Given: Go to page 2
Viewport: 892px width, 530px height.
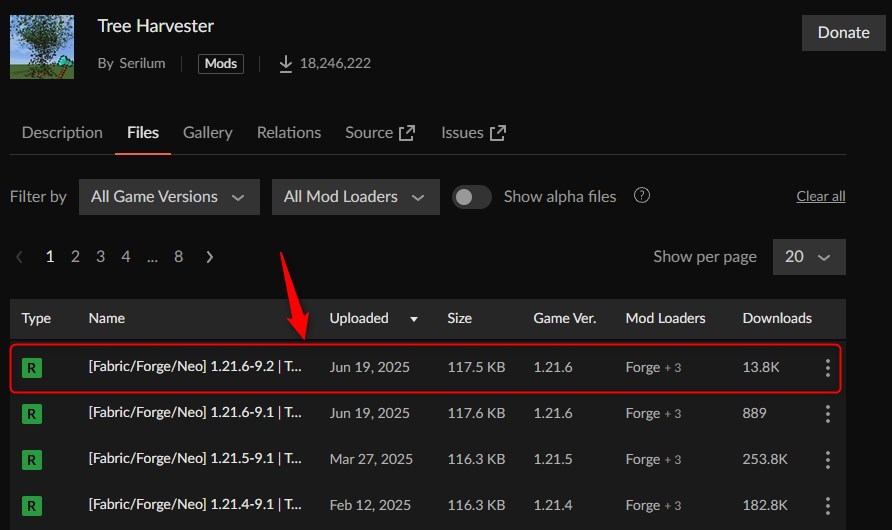Looking at the screenshot, I should click(x=75, y=256).
